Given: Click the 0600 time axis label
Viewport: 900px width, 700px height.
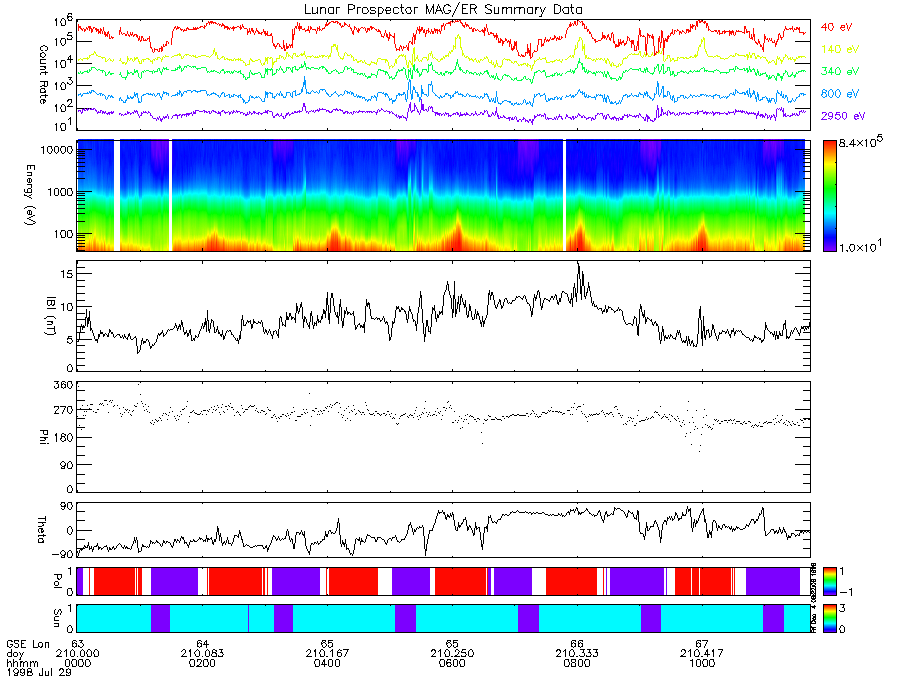Looking at the screenshot, I should point(452,663).
